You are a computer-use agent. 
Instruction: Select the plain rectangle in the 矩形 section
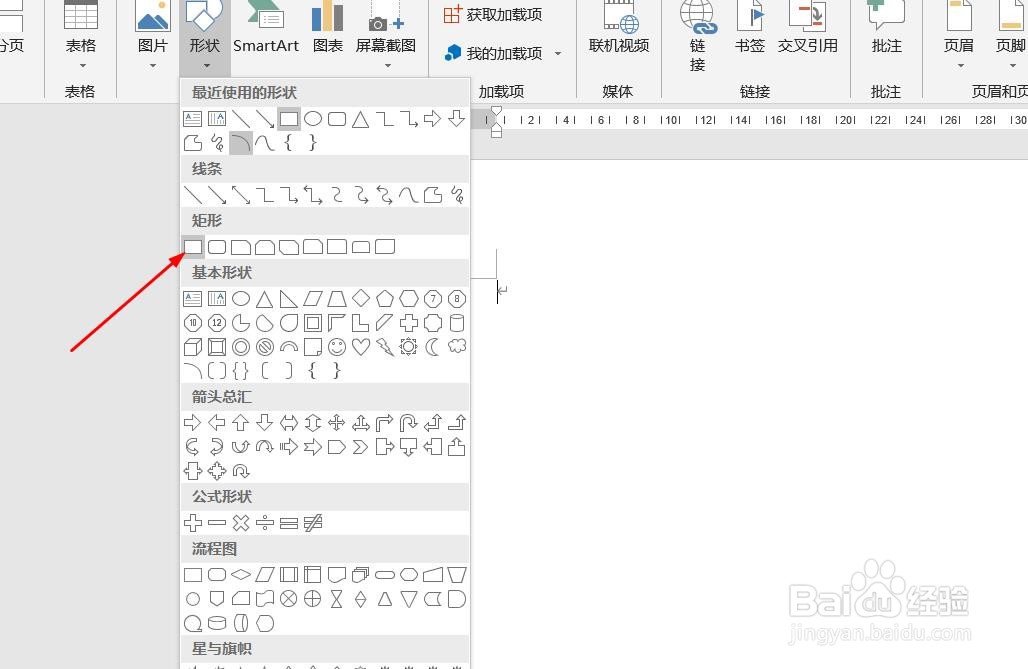point(193,247)
